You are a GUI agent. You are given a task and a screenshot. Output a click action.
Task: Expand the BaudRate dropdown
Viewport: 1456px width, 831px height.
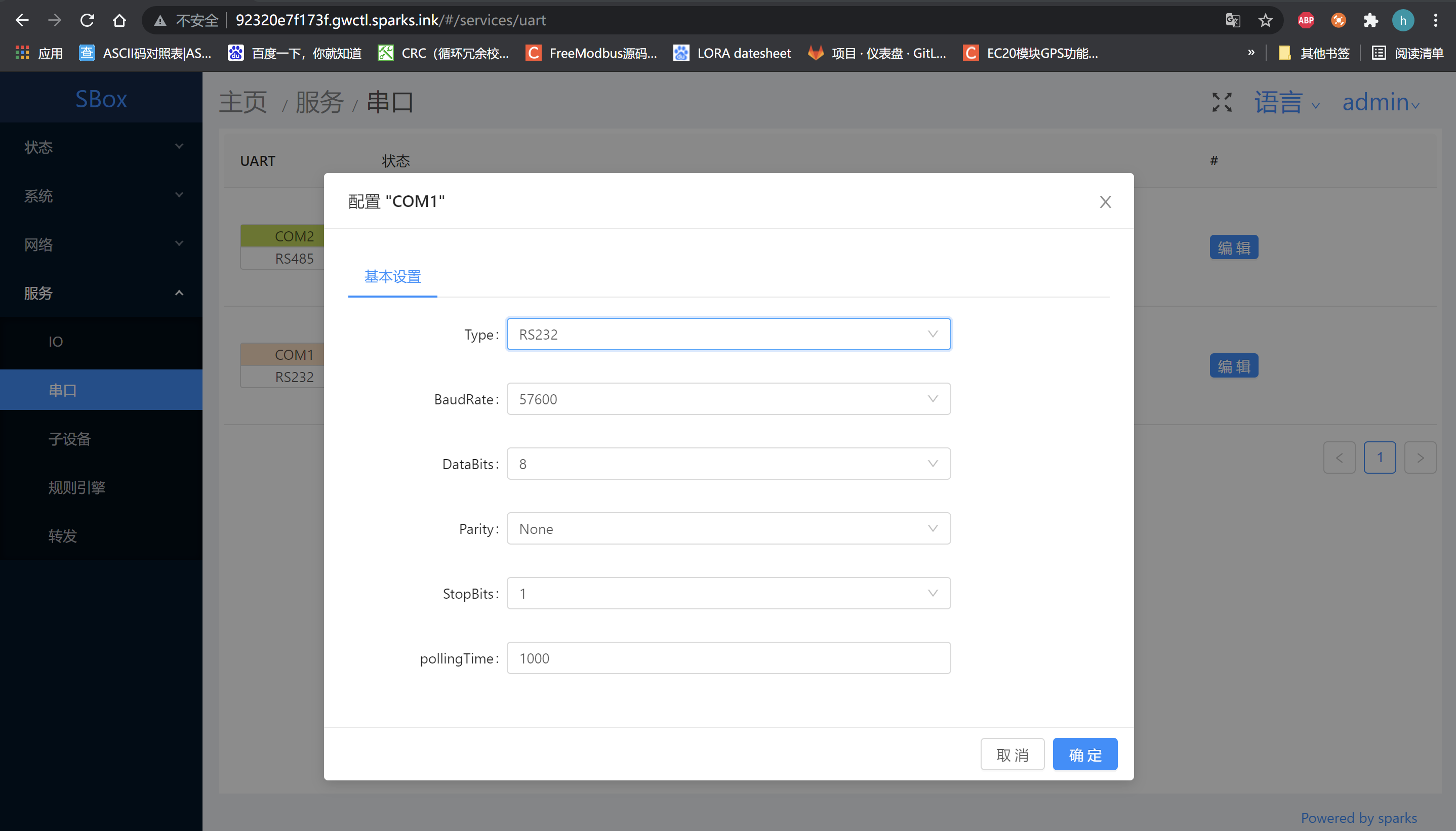729,399
